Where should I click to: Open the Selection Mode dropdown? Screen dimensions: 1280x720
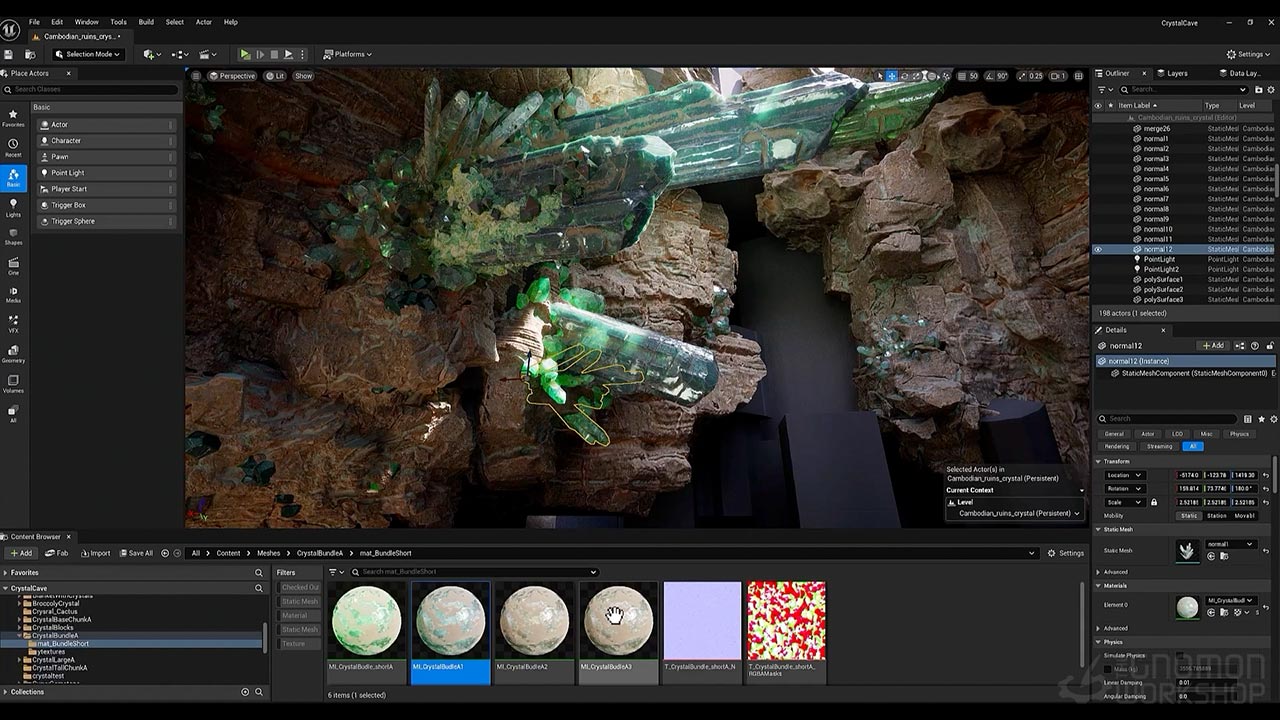coord(87,54)
